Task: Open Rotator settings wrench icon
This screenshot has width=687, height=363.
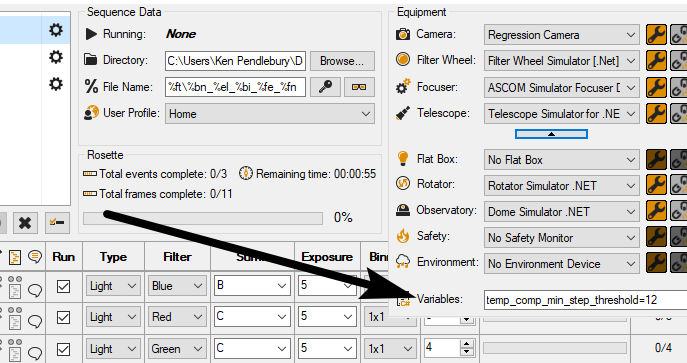Action: pos(656,185)
